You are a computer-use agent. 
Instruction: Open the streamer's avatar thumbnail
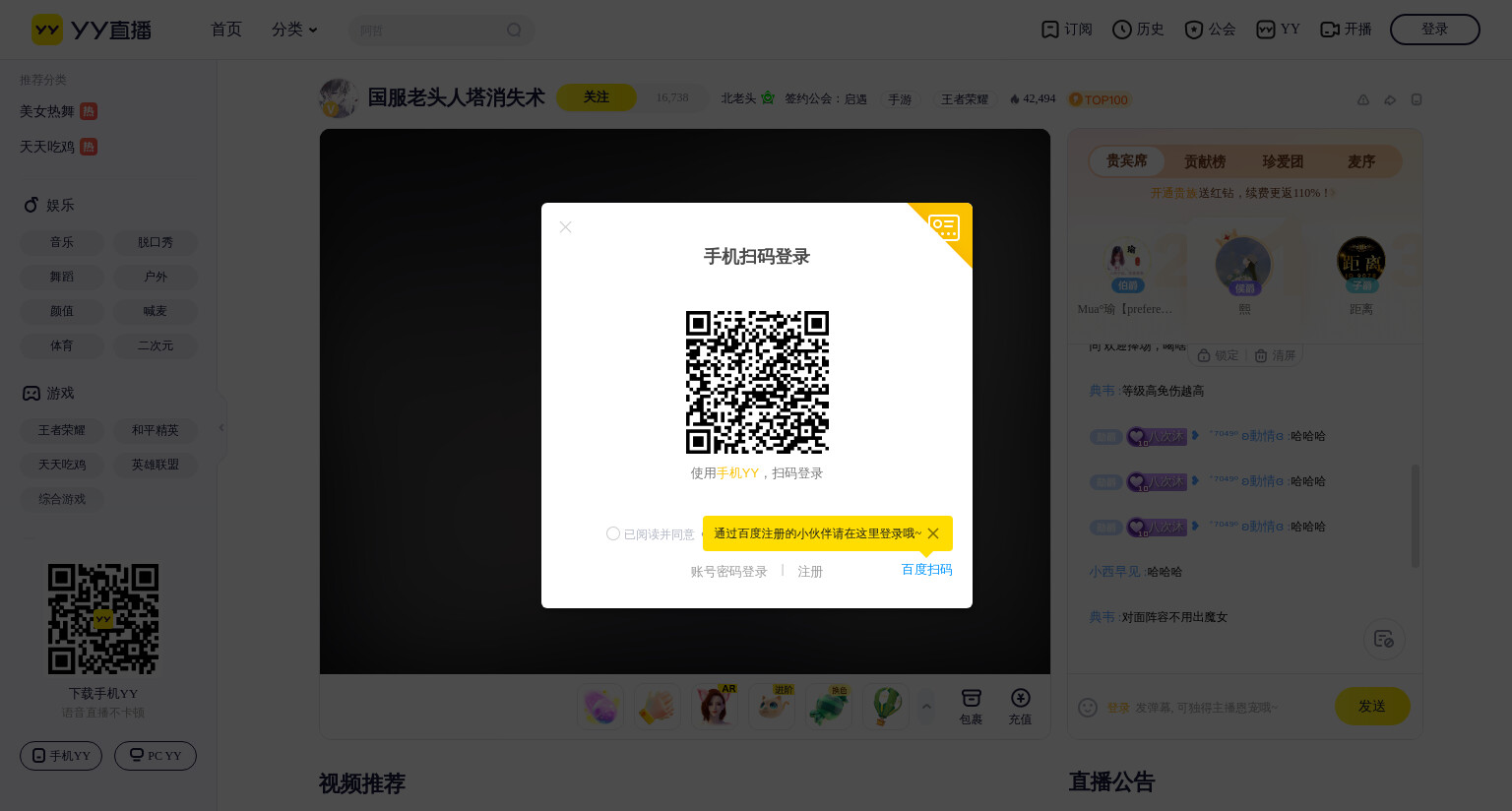point(339,98)
